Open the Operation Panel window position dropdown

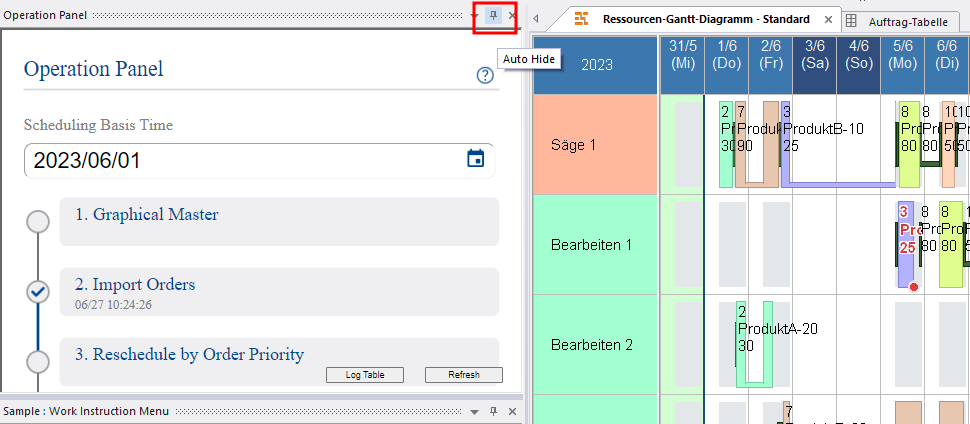pyautogui.click(x=475, y=17)
